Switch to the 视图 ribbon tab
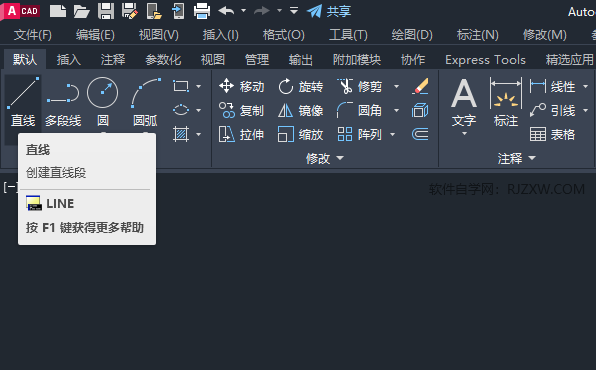Image resolution: width=596 pixels, height=370 pixels. (213, 60)
